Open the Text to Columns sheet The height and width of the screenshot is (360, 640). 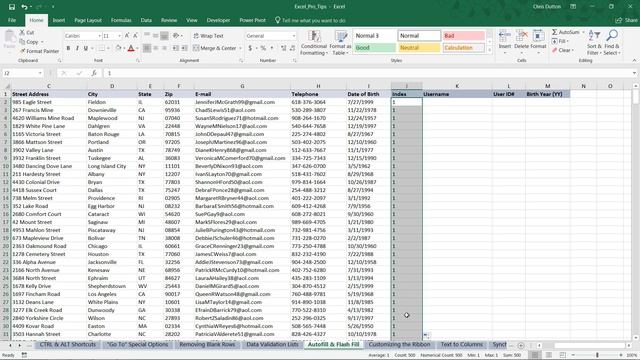pos(461,344)
